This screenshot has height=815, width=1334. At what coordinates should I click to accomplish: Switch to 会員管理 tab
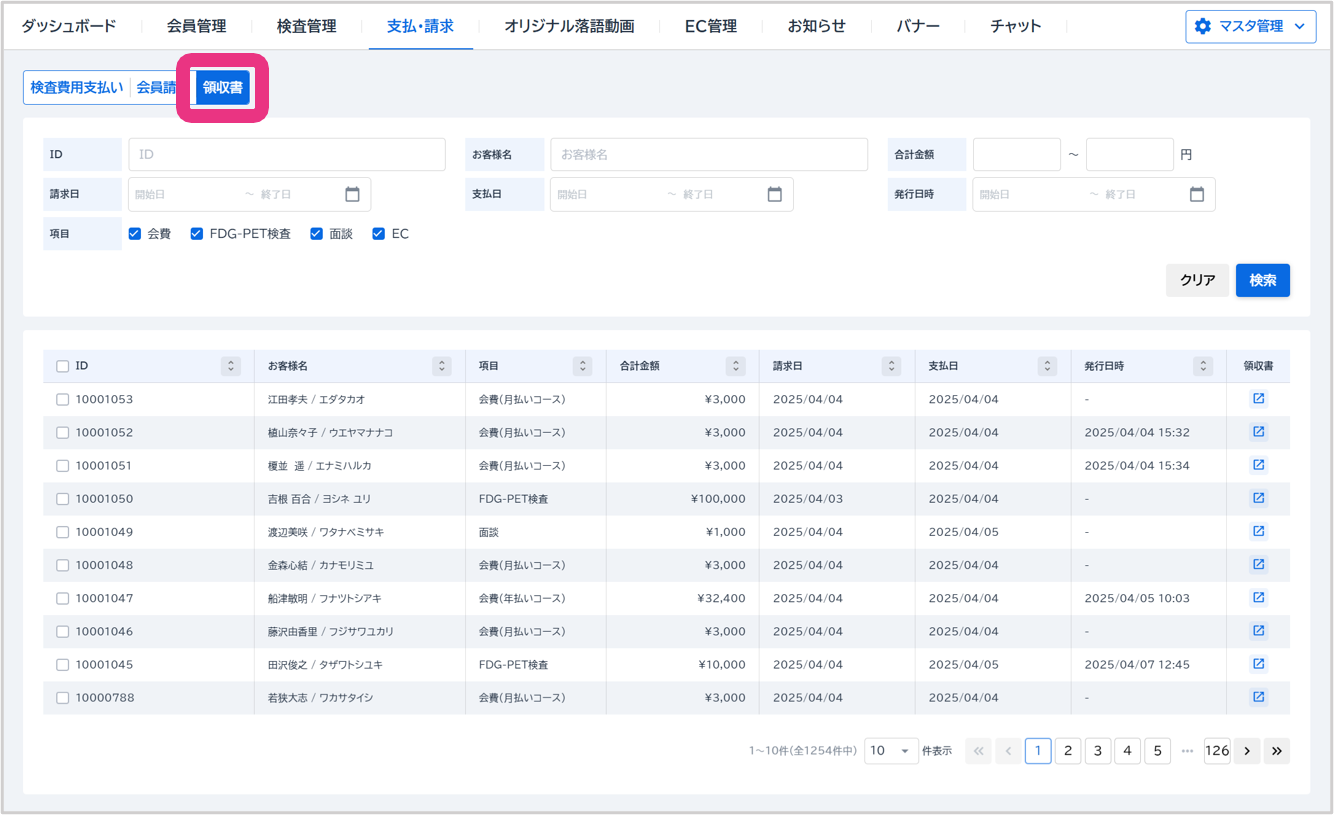click(196, 26)
